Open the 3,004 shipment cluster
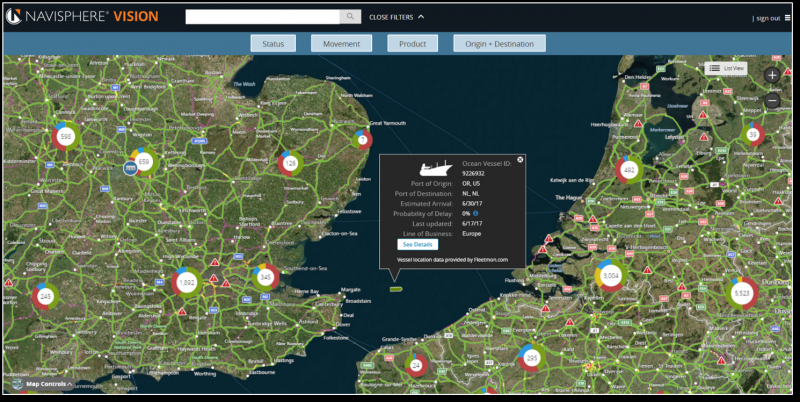The image size is (800, 402). pyautogui.click(x=611, y=275)
